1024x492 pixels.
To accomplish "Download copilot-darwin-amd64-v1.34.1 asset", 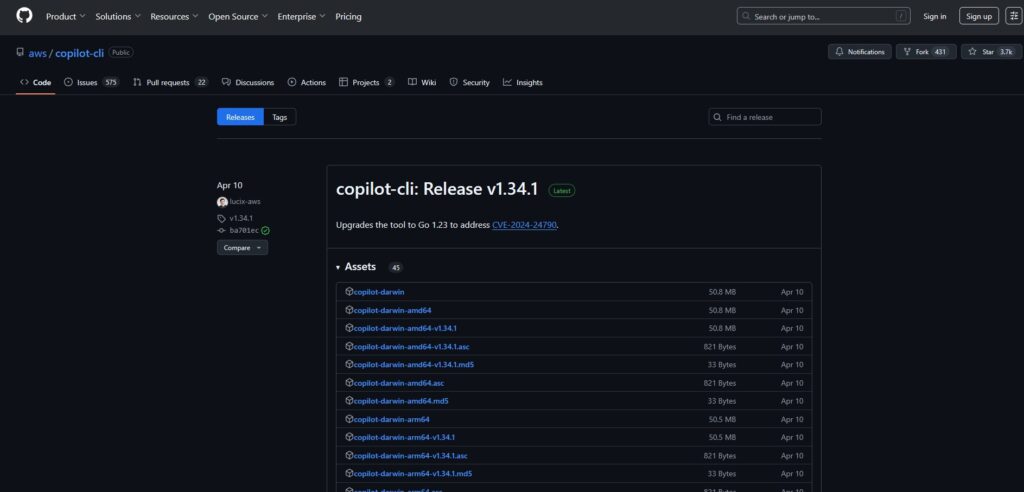I will [405, 328].
